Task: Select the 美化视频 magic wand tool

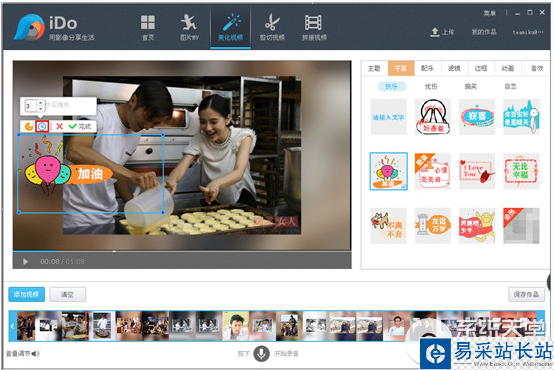Action: [230, 28]
